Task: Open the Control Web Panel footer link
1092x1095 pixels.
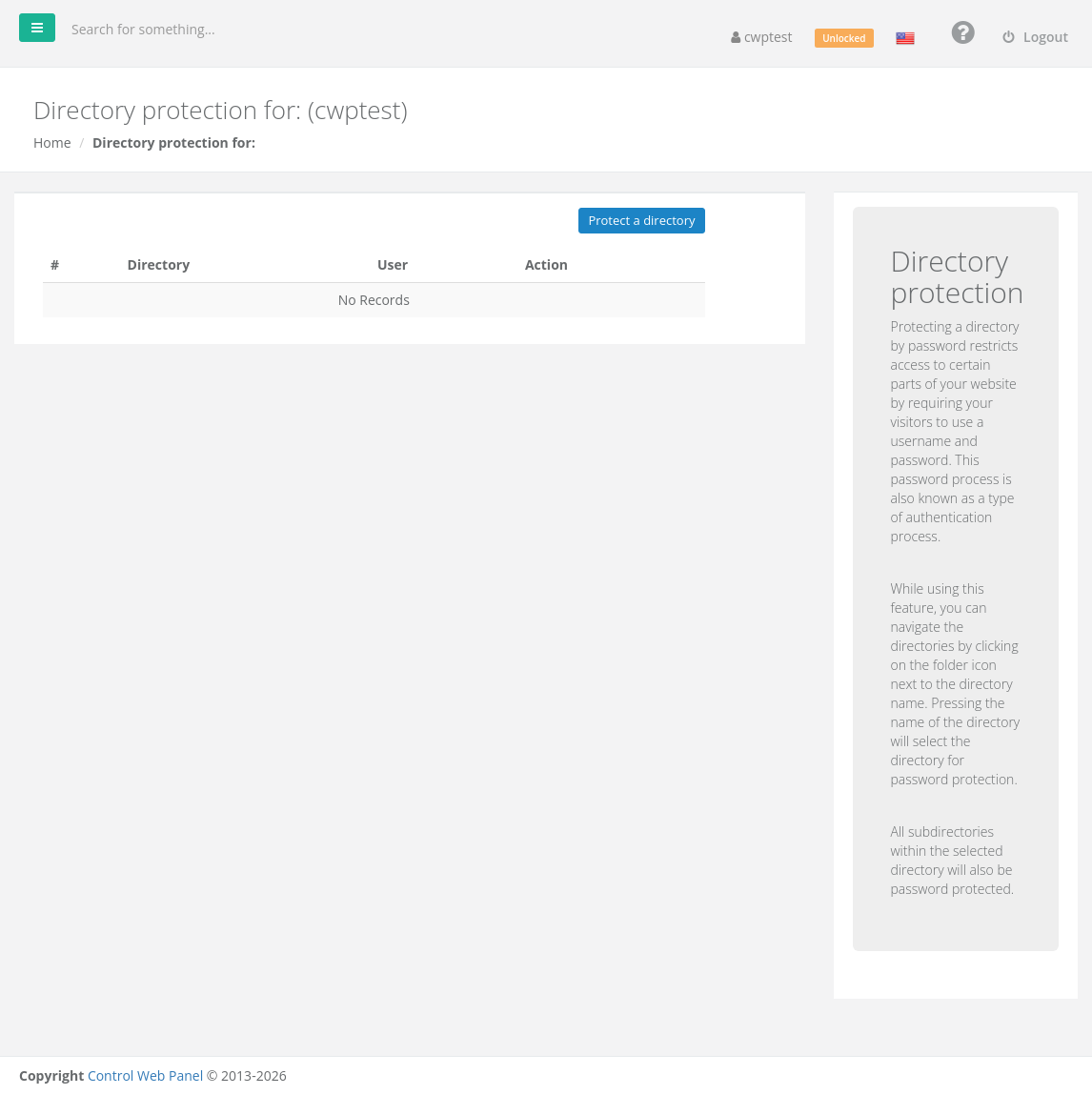Action: click(145, 1075)
